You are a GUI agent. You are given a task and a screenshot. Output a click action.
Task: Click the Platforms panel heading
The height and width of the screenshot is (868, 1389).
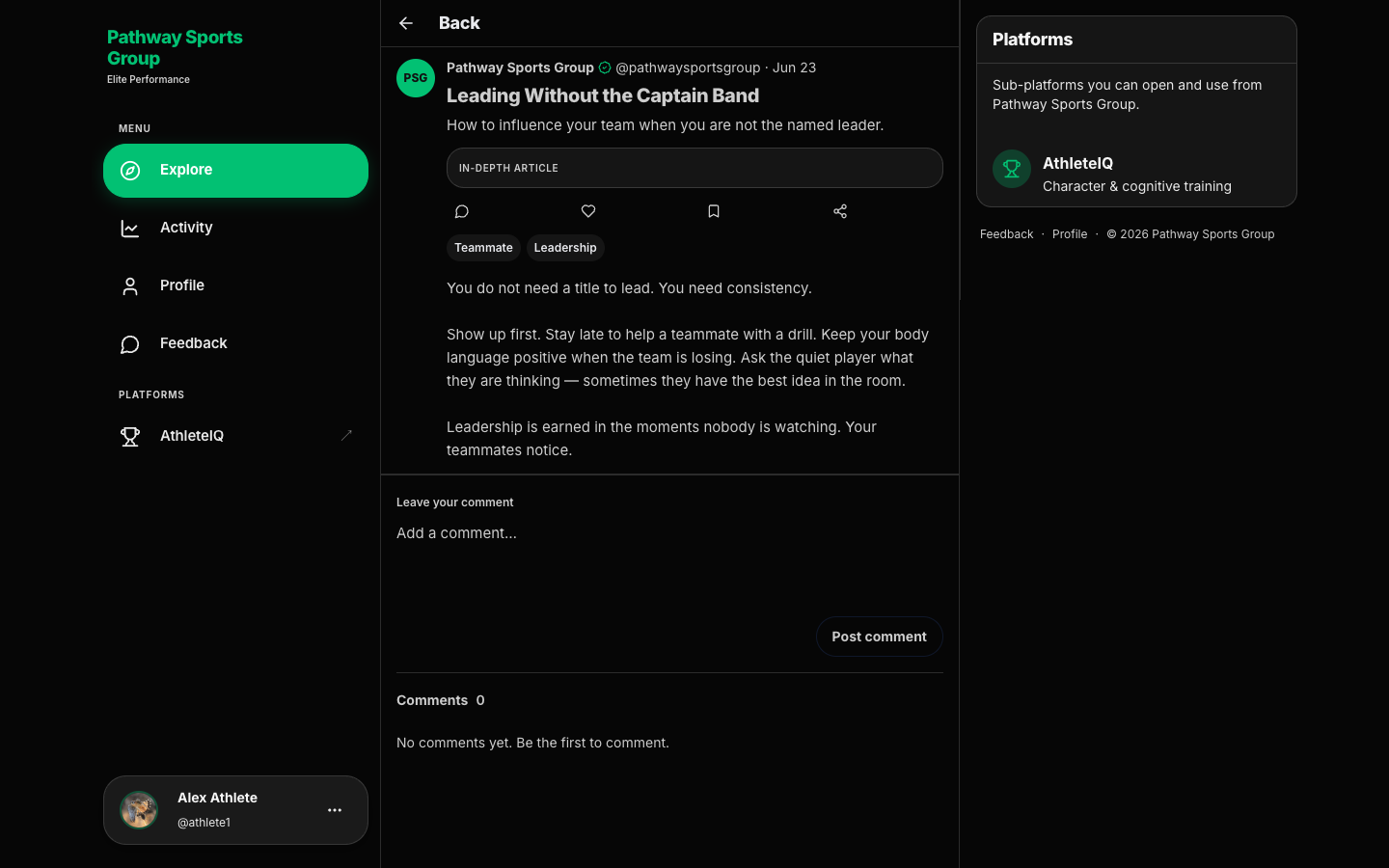tap(1032, 40)
